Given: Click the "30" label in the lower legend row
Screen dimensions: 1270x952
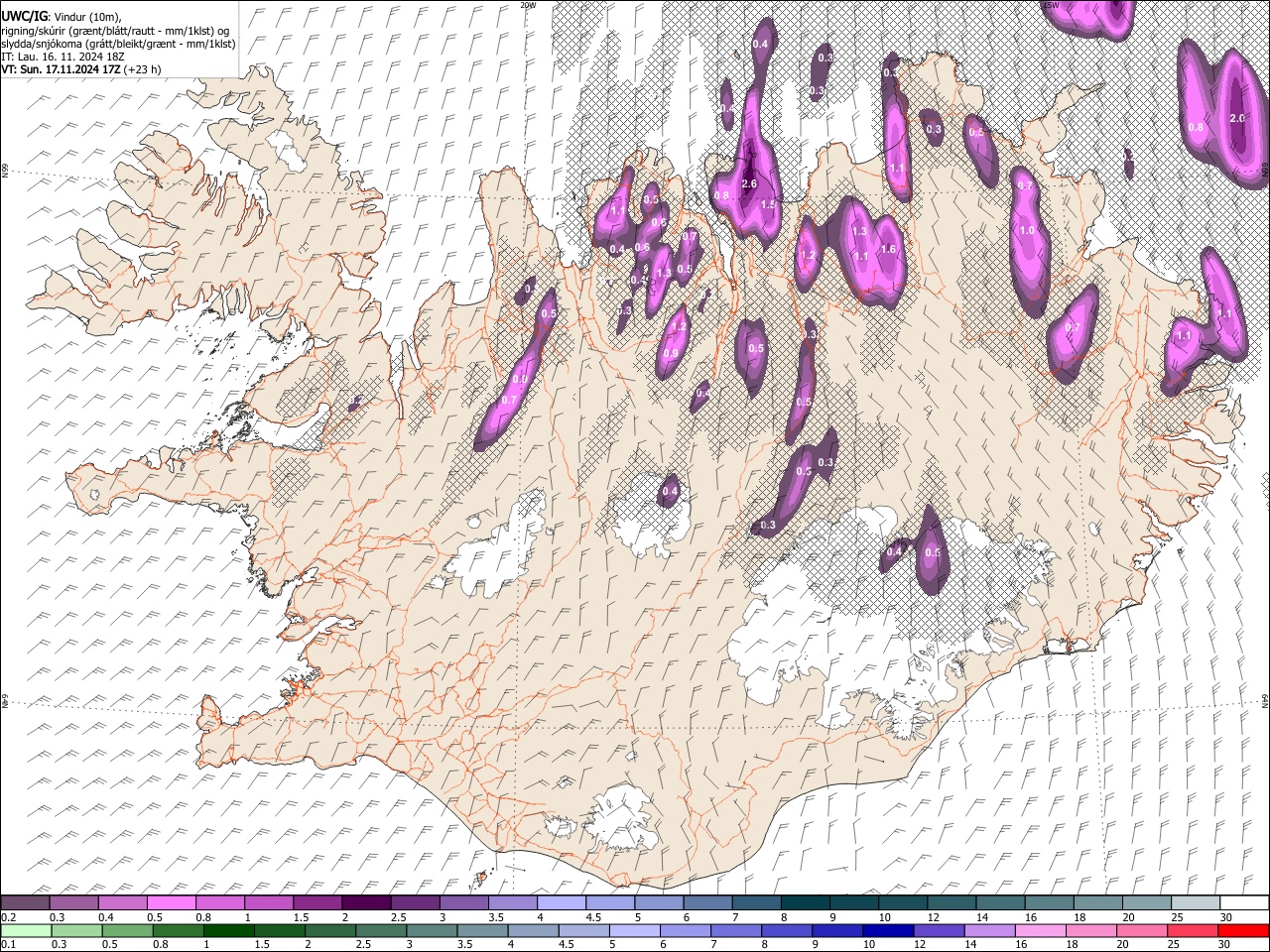Looking at the screenshot, I should coord(1223,944).
